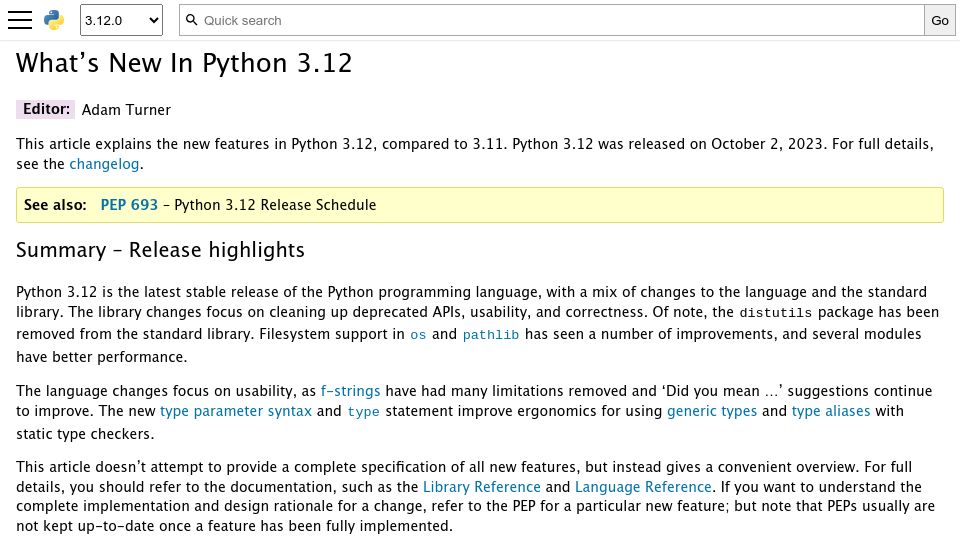Follow the os module link
Screen dimensions: 960x540
418,334
